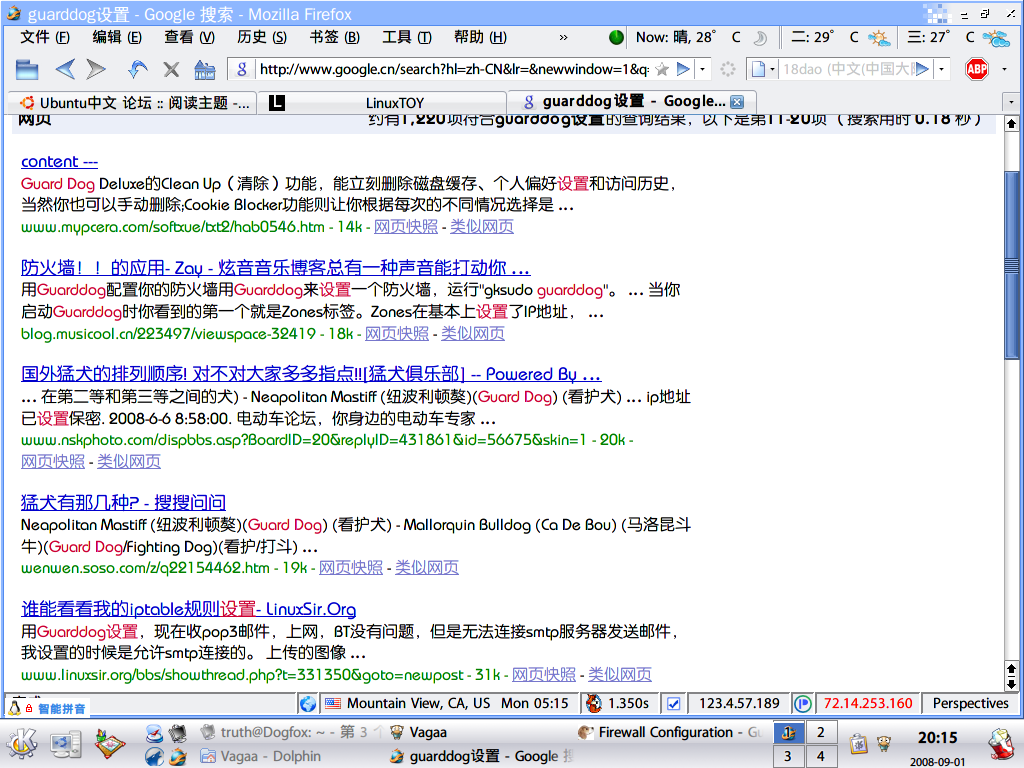1024x768 pixels.
Task: Open the 书签 (B) menu
Action: click(x=334, y=37)
